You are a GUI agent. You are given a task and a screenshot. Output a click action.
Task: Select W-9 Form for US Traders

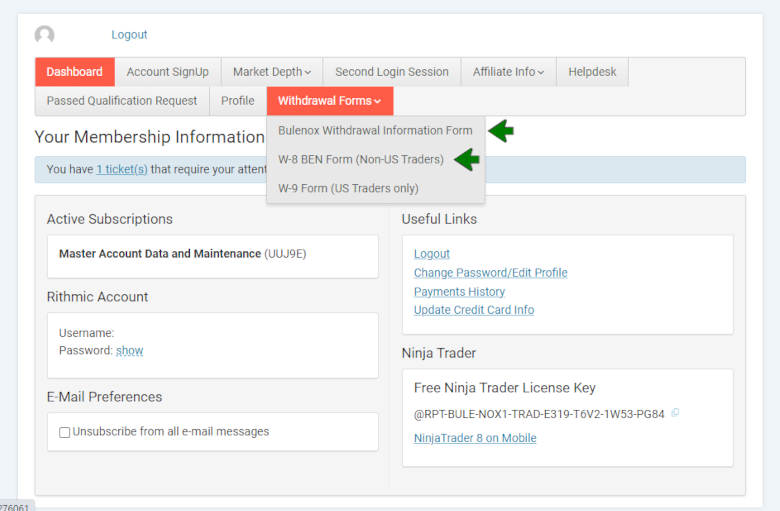click(x=348, y=188)
